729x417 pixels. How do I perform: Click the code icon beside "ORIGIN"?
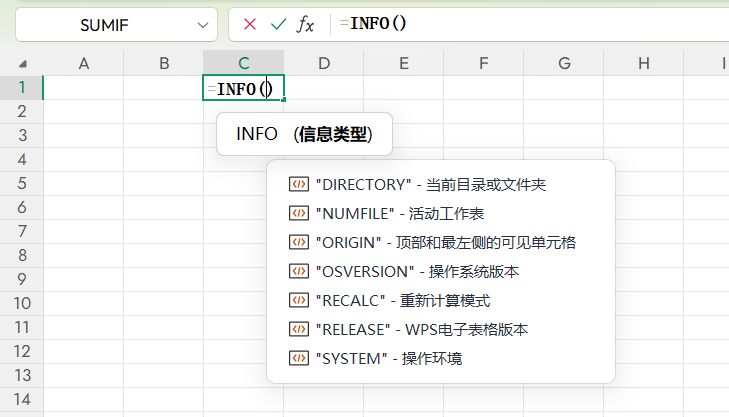point(298,242)
